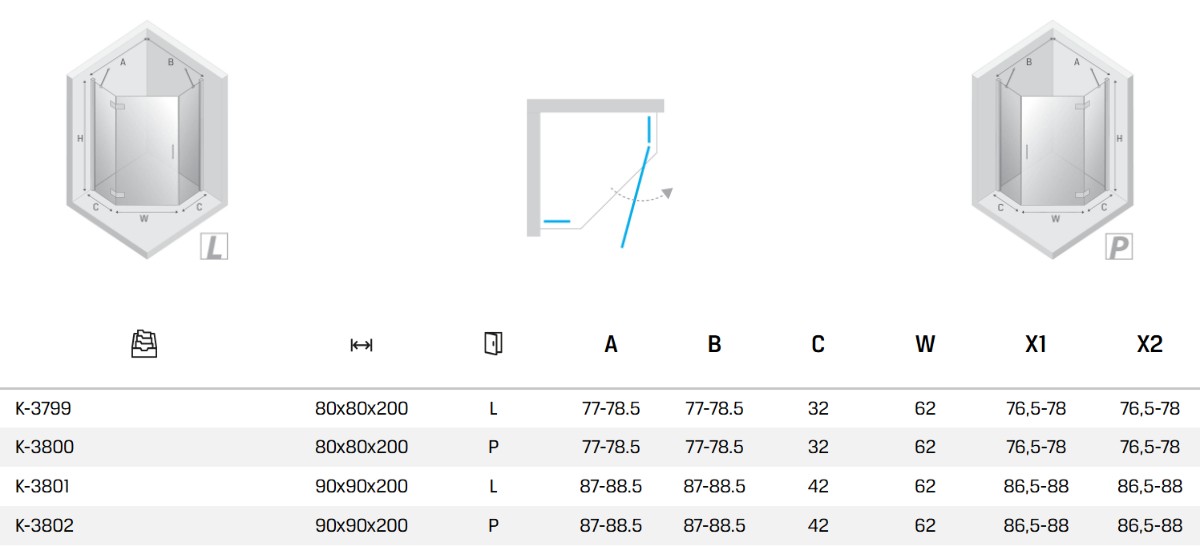This screenshot has height=559, width=1200.
Task: Click the curved swing arrow in diagram
Action: pos(645,195)
